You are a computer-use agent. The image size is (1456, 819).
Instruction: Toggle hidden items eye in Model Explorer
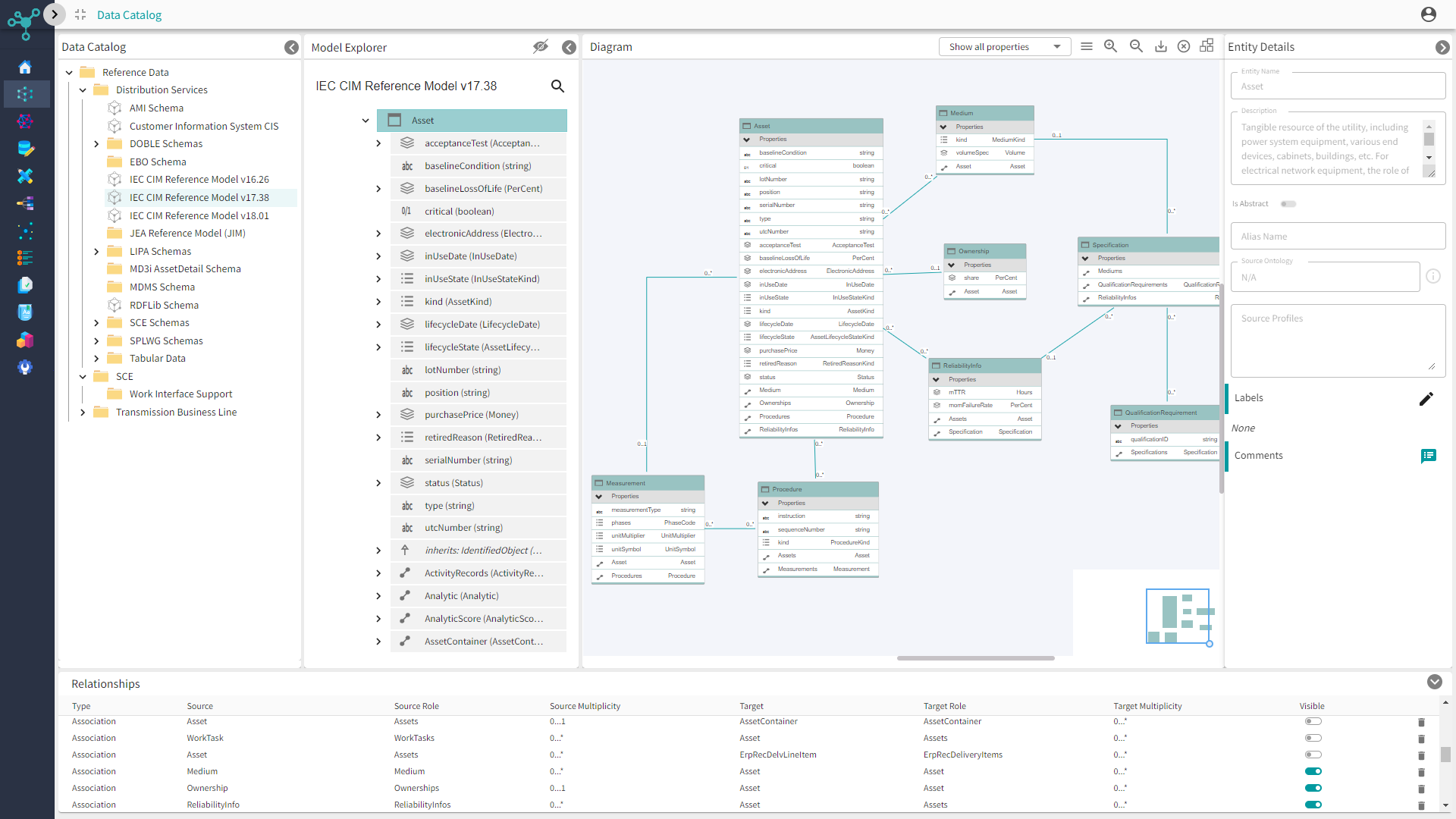tap(540, 47)
